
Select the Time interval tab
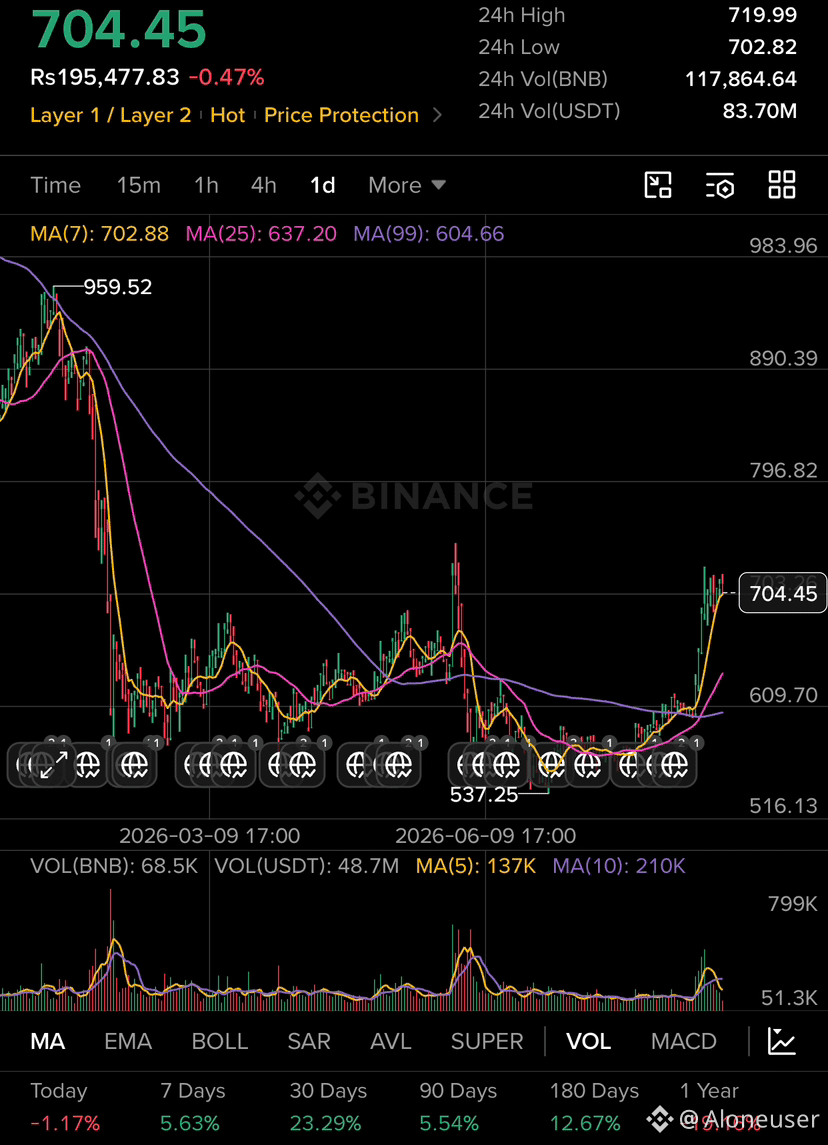point(55,185)
